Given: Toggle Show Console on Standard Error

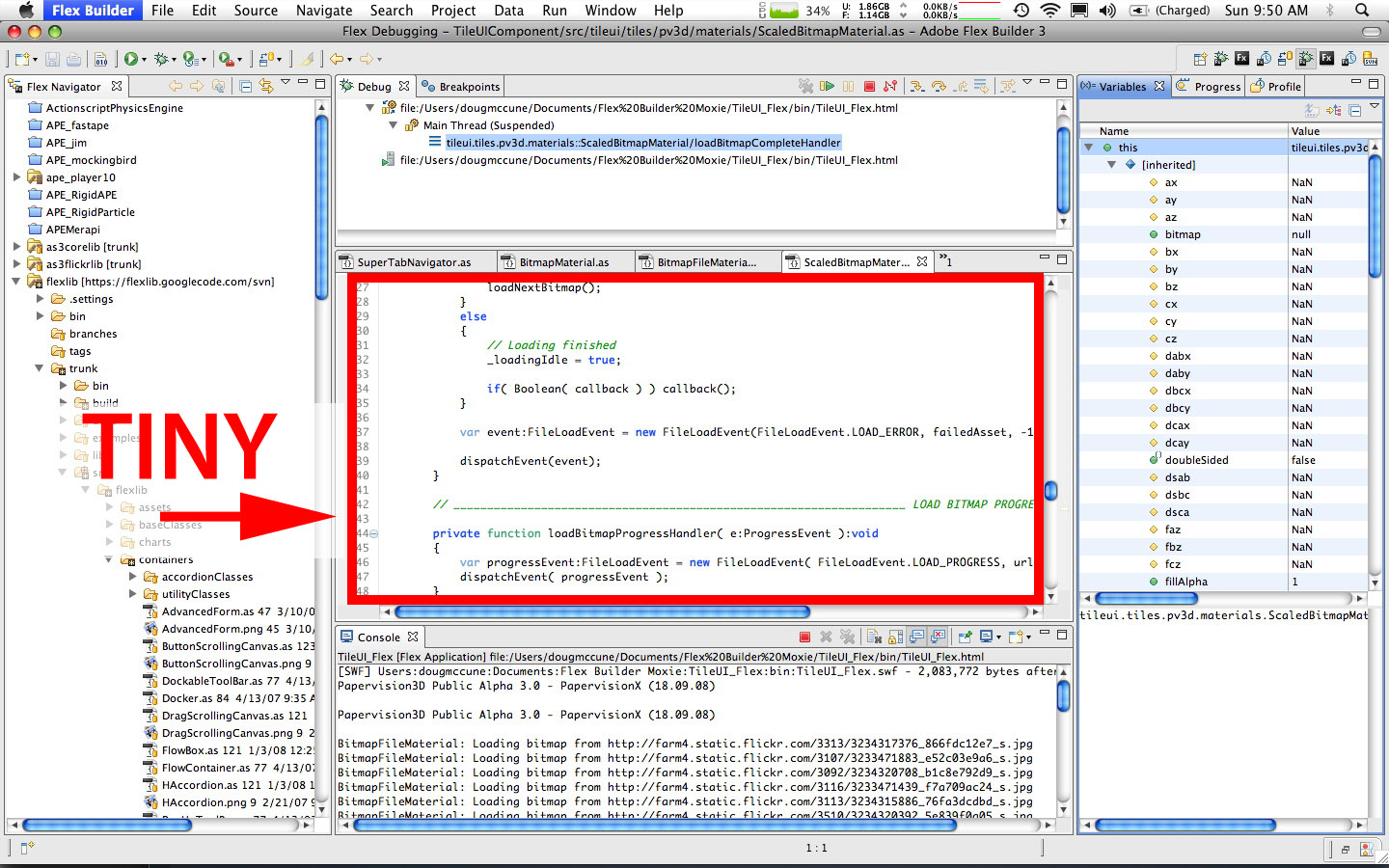Looking at the screenshot, I should click(x=938, y=637).
